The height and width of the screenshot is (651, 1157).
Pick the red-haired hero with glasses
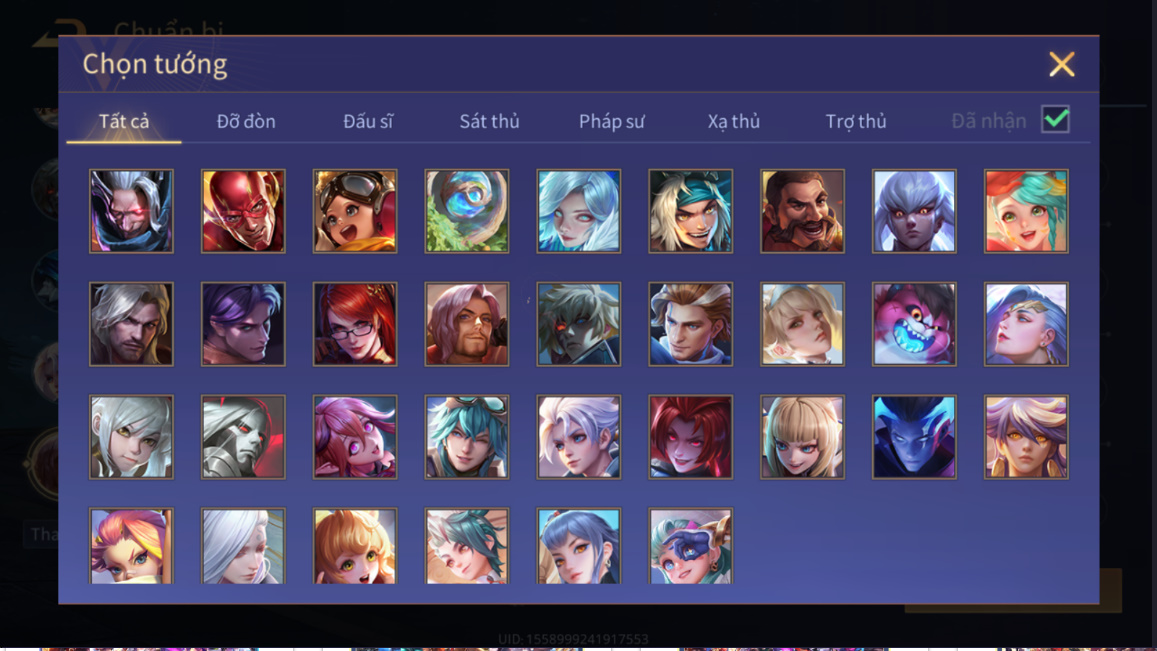click(x=355, y=324)
